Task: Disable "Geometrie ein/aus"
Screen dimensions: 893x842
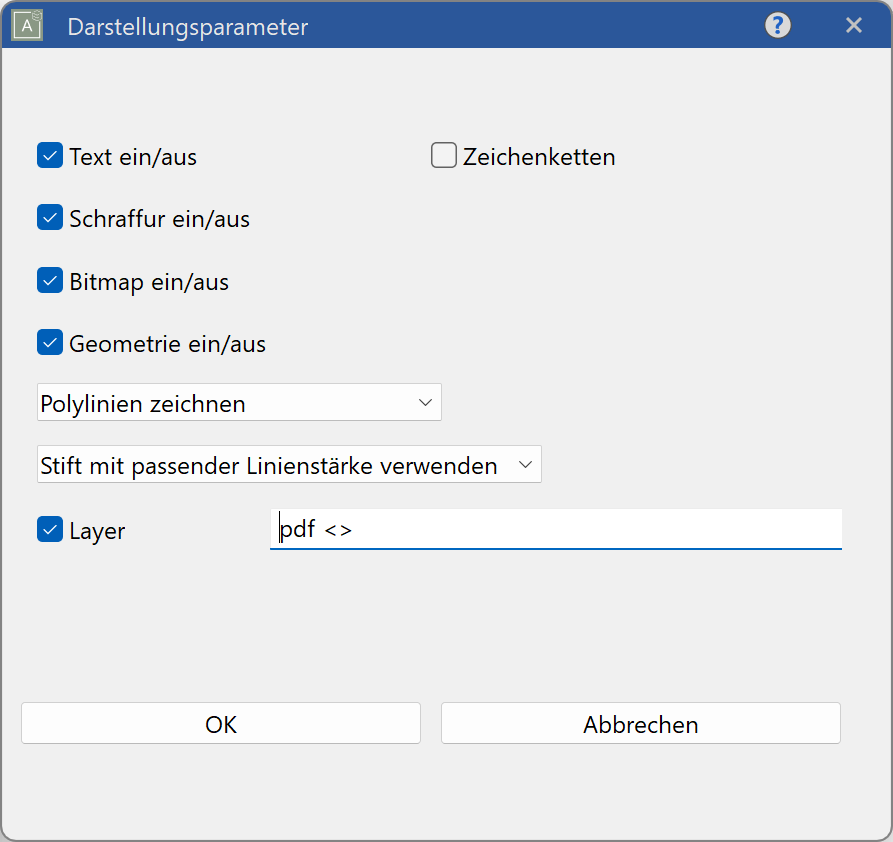Action: click(49, 342)
